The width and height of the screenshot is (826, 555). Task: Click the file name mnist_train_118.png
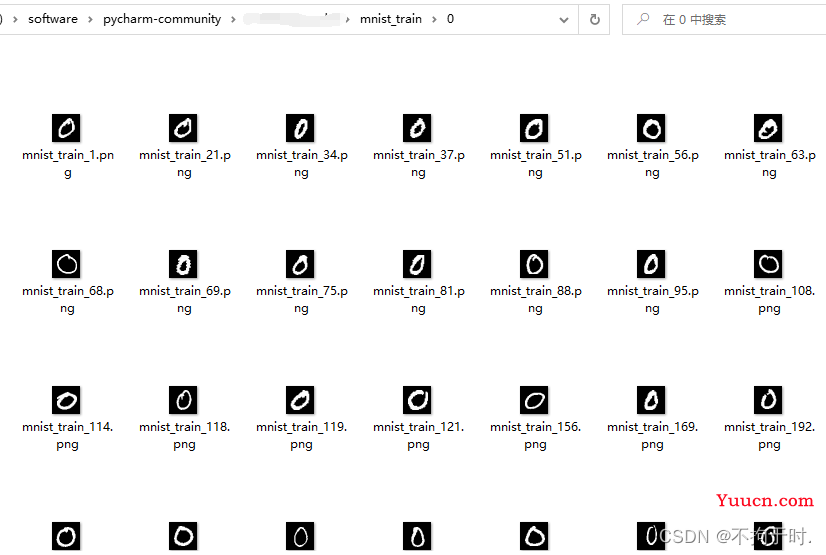[x=185, y=435]
